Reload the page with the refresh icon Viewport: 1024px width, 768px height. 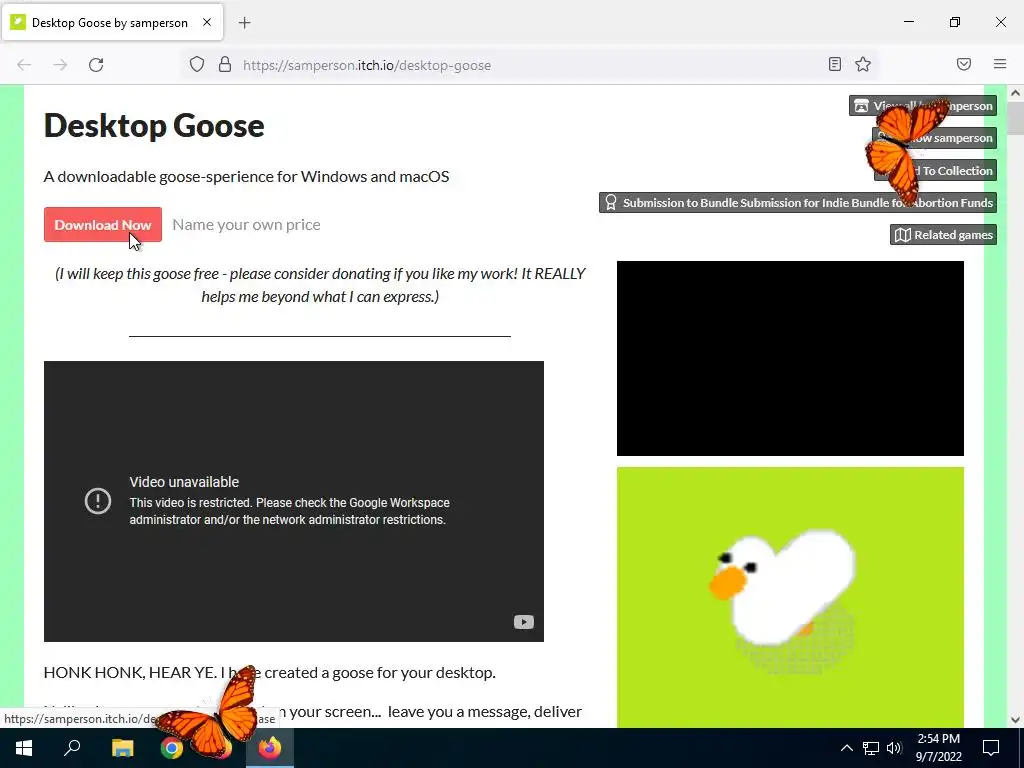point(96,65)
